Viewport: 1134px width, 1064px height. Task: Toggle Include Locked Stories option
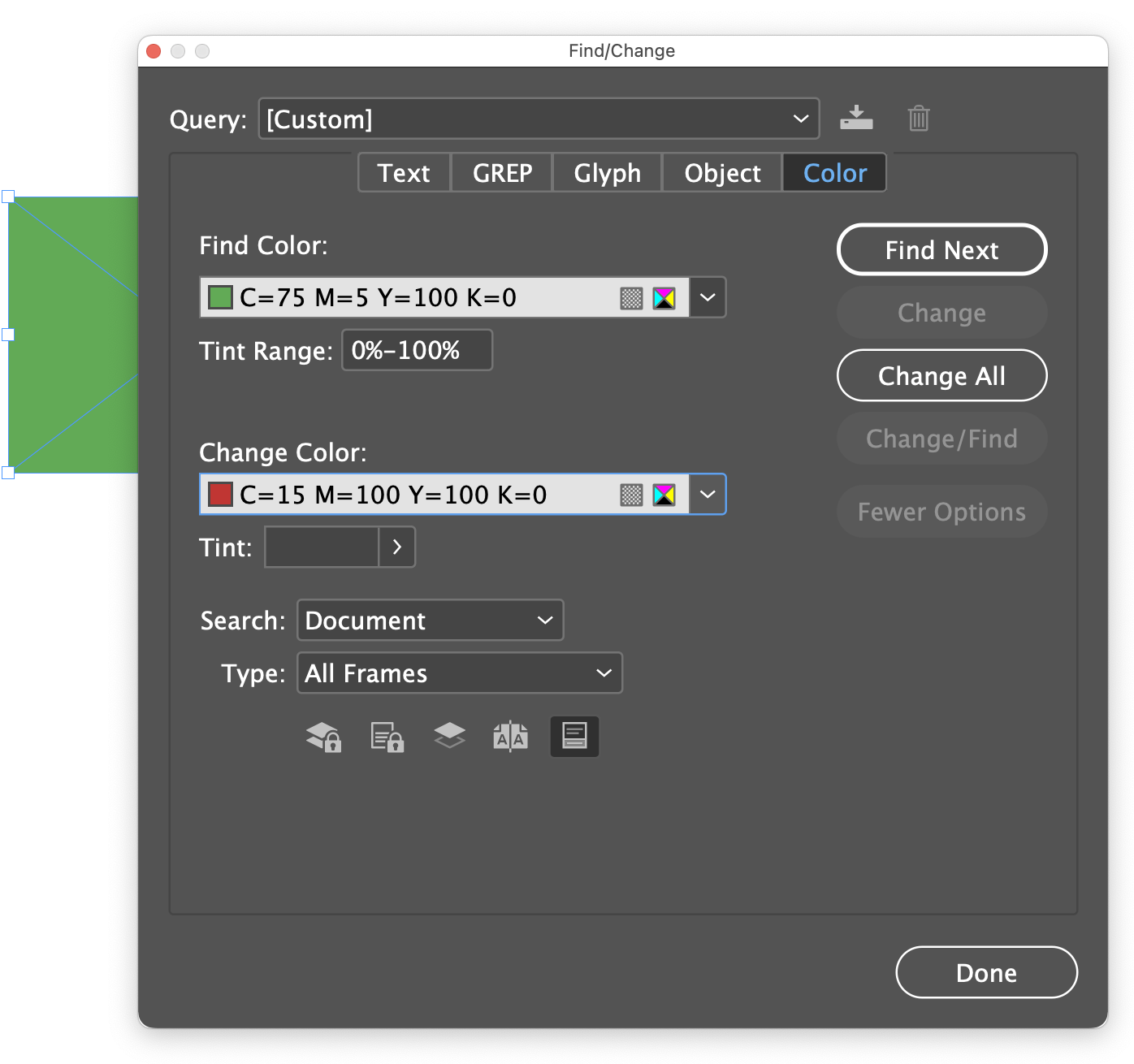coord(387,737)
